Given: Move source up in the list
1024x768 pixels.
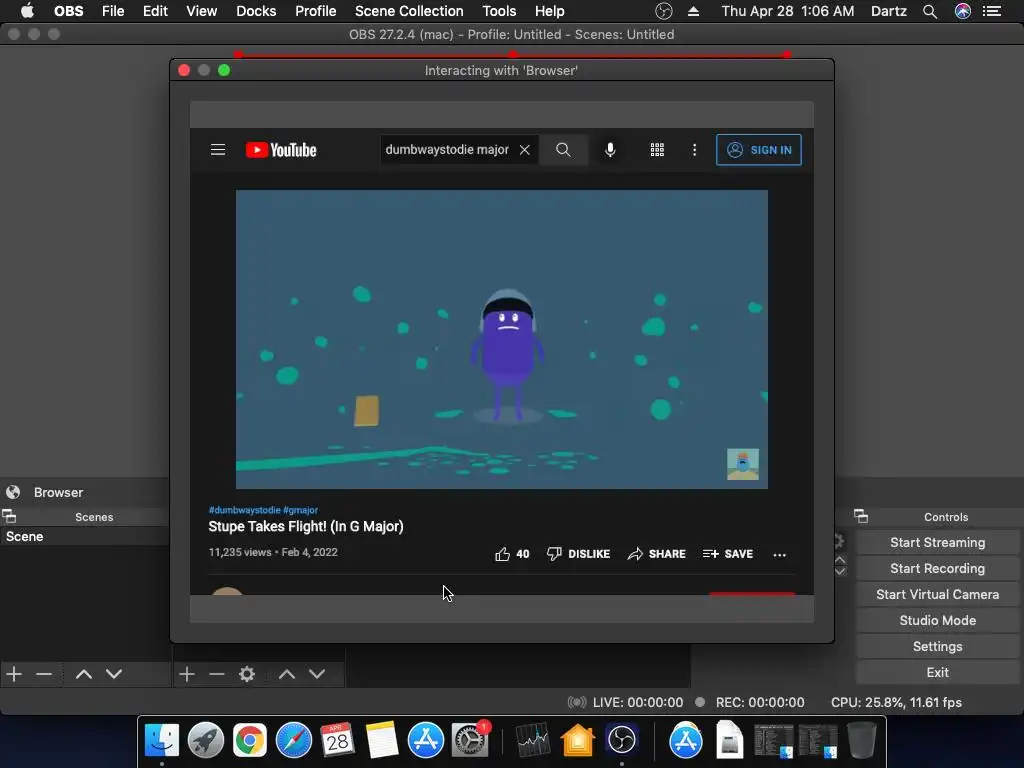Looking at the screenshot, I should click(287, 674).
